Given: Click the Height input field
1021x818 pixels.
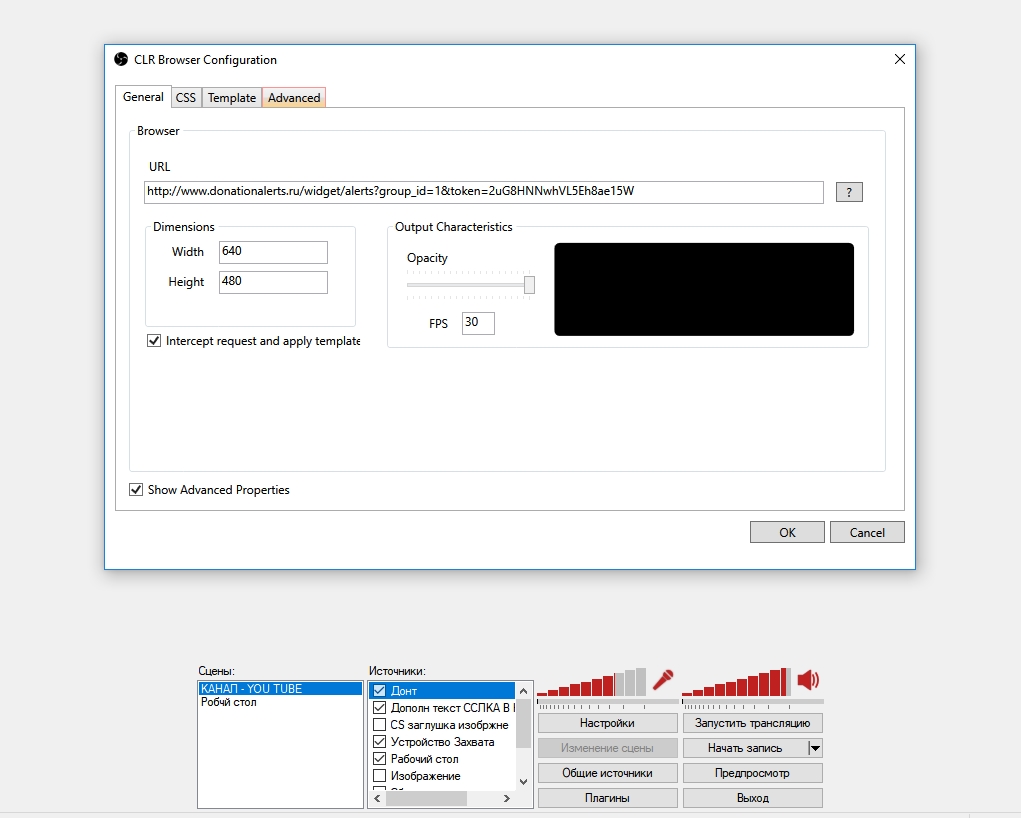Looking at the screenshot, I should click(273, 282).
